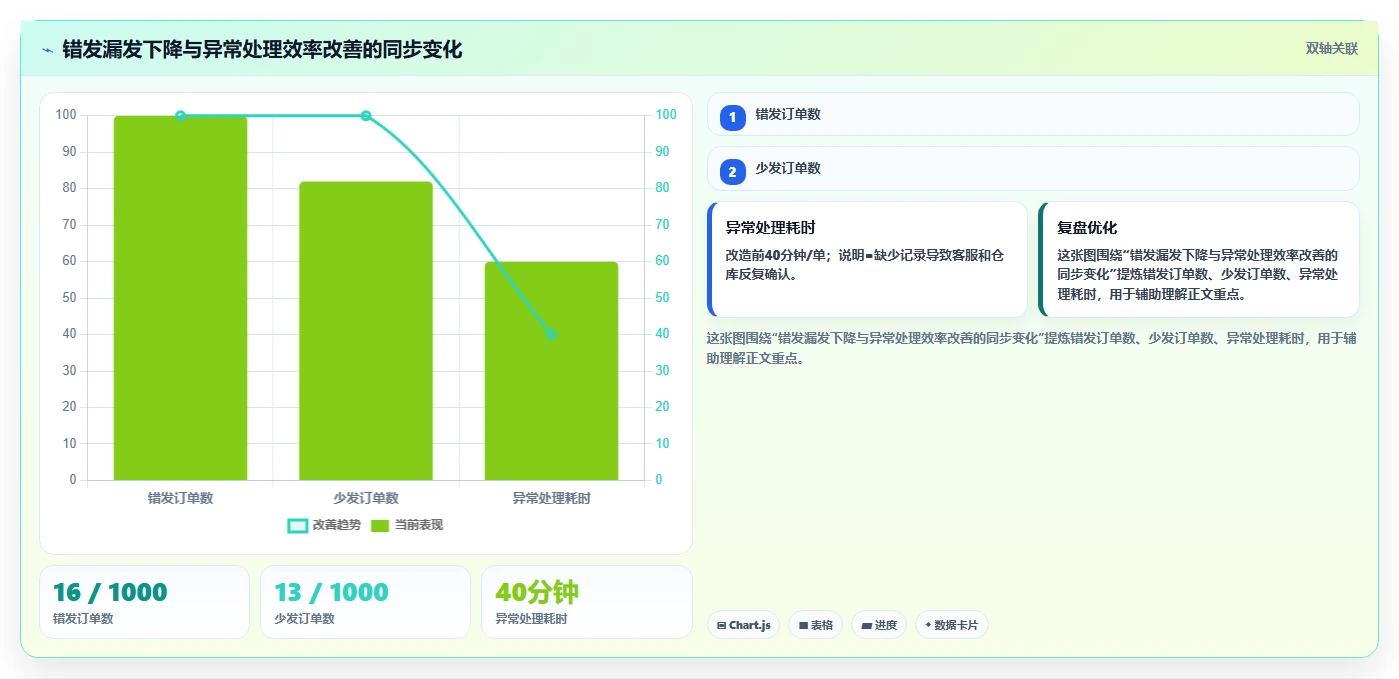This screenshot has height=679, width=1399.
Task: Toggle the 改善趋势 legend entry
Action: point(324,525)
